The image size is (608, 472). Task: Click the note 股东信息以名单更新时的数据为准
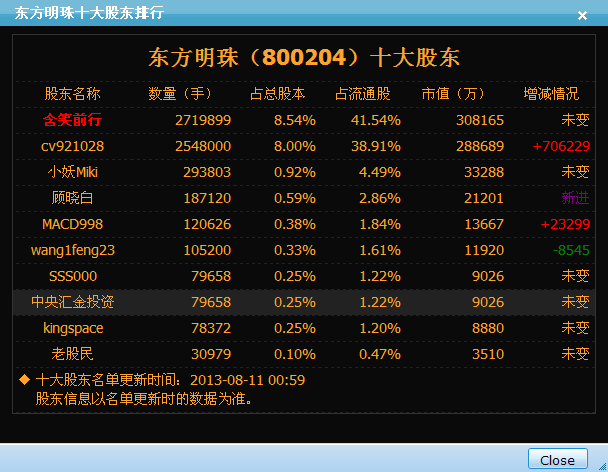144,399
